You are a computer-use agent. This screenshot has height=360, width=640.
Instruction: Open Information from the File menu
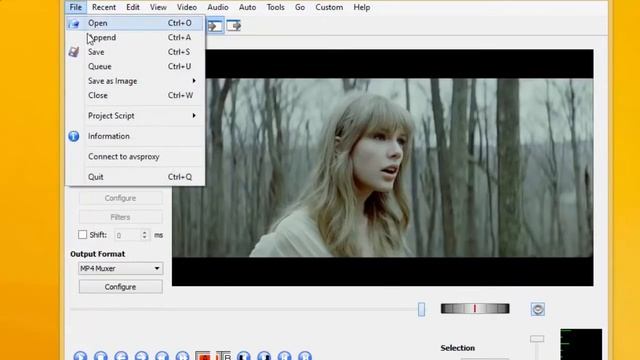135,136
